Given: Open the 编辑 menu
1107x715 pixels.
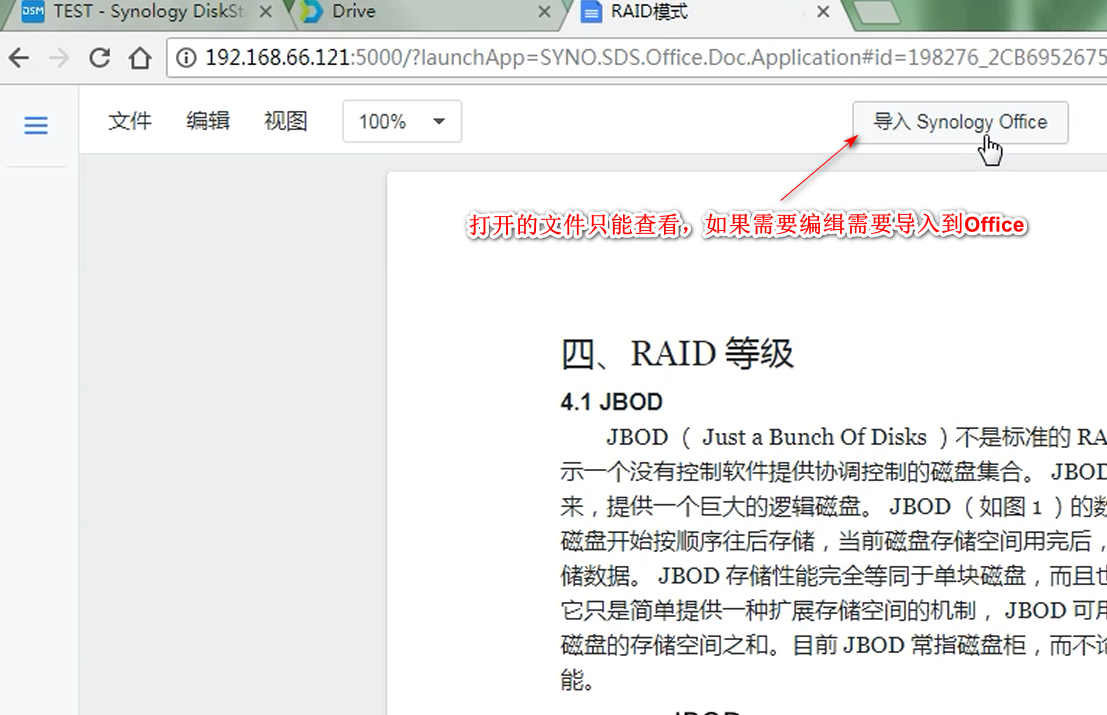Looking at the screenshot, I should tap(208, 121).
